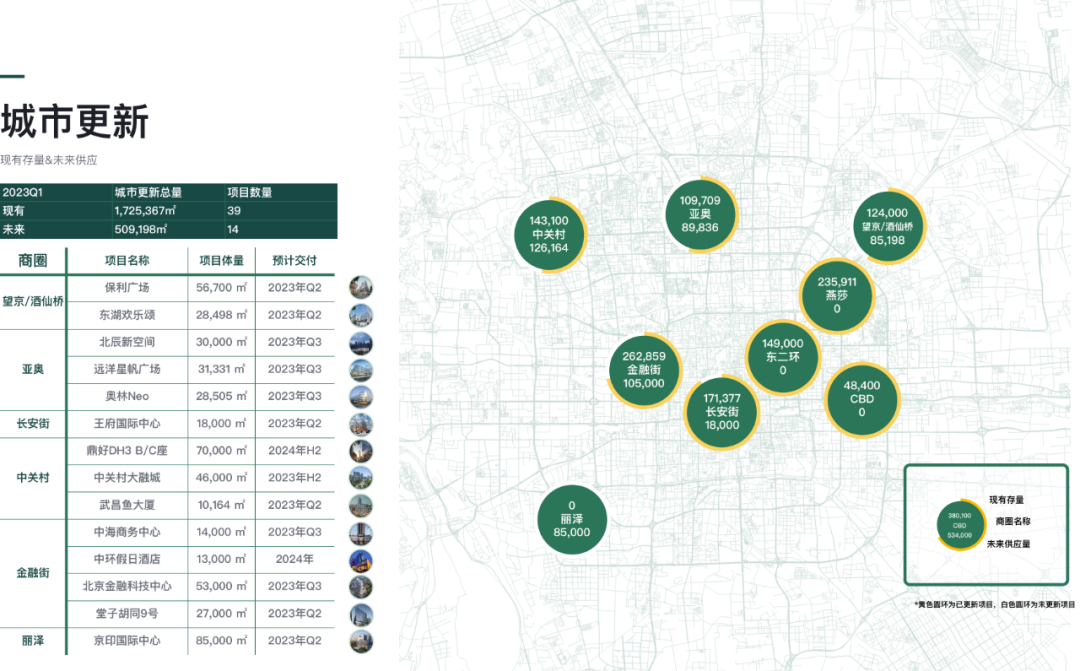Screen dimensions: 1080x671
Task: Click the 城市更新 page title
Action: (x=75, y=122)
